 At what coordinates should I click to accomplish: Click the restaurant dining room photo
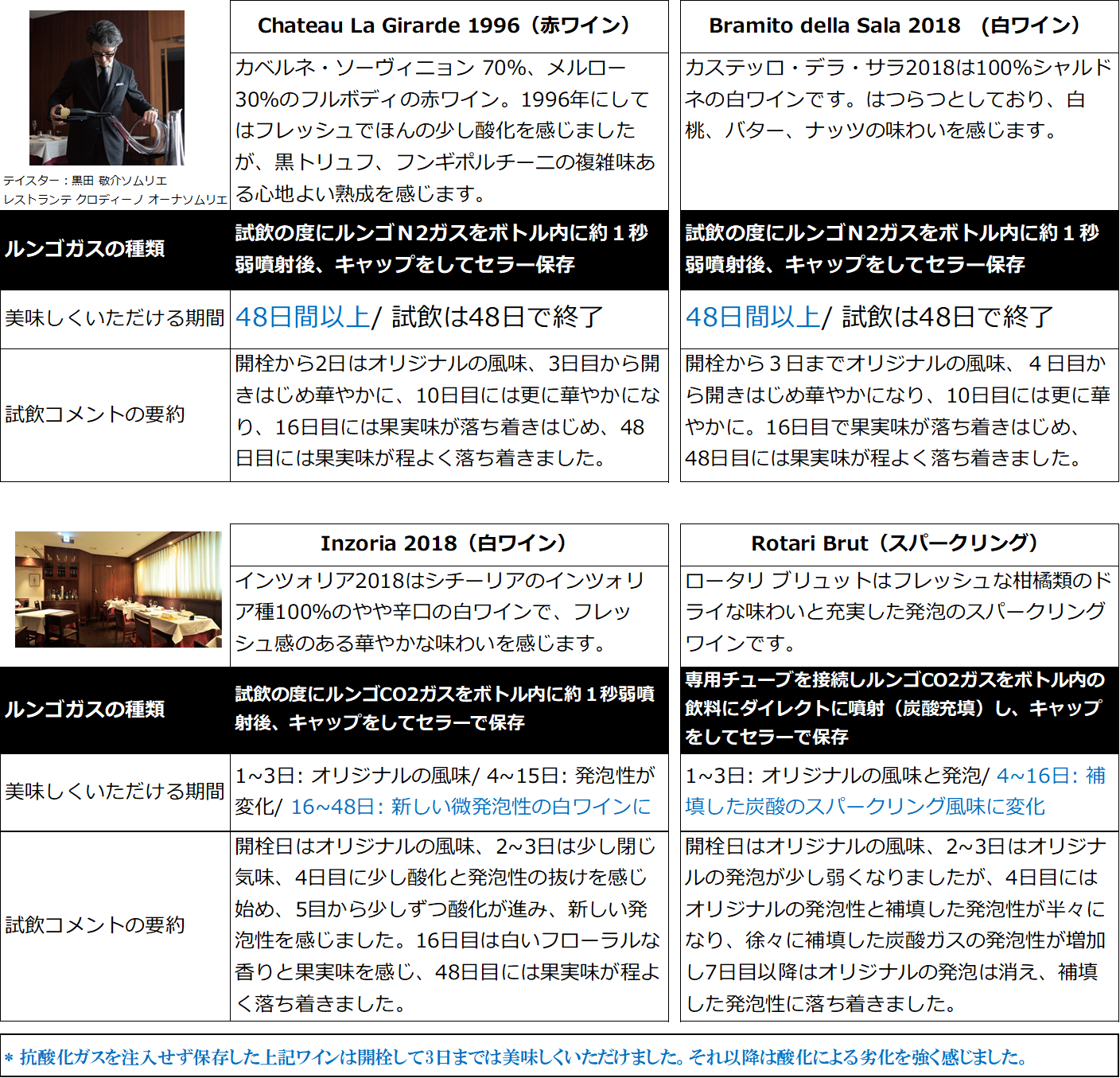click(119, 590)
